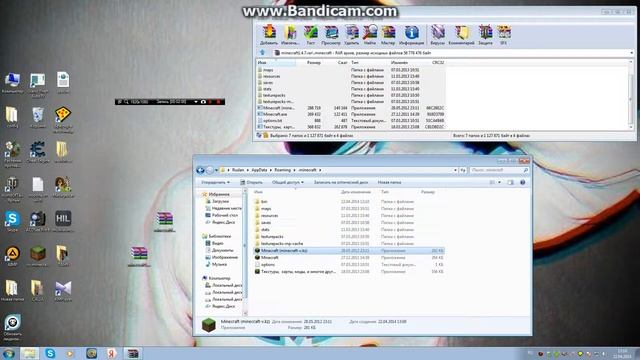Click Yandex browser icon in taskbar
The image size is (640, 360).
tap(111, 353)
